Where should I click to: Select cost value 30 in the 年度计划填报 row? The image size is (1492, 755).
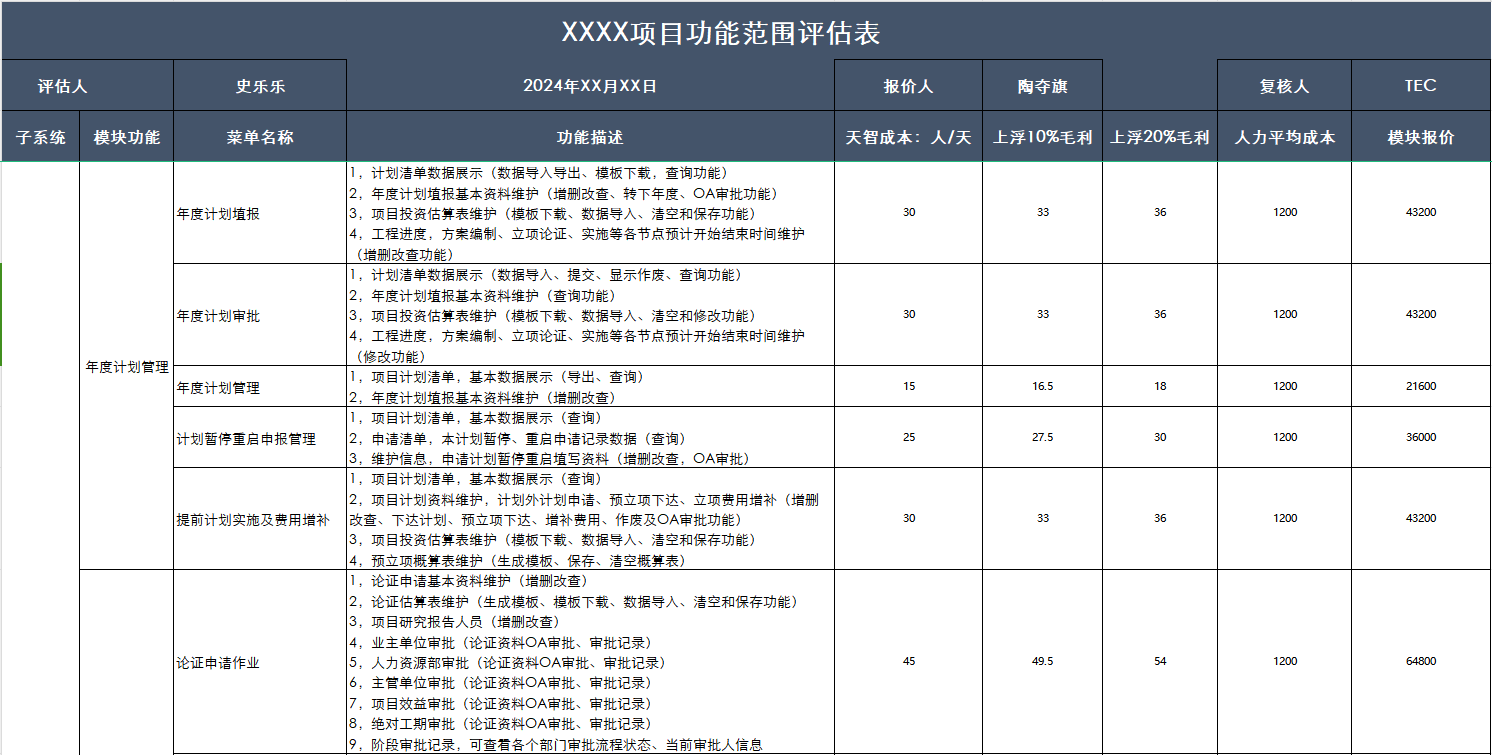[908, 212]
